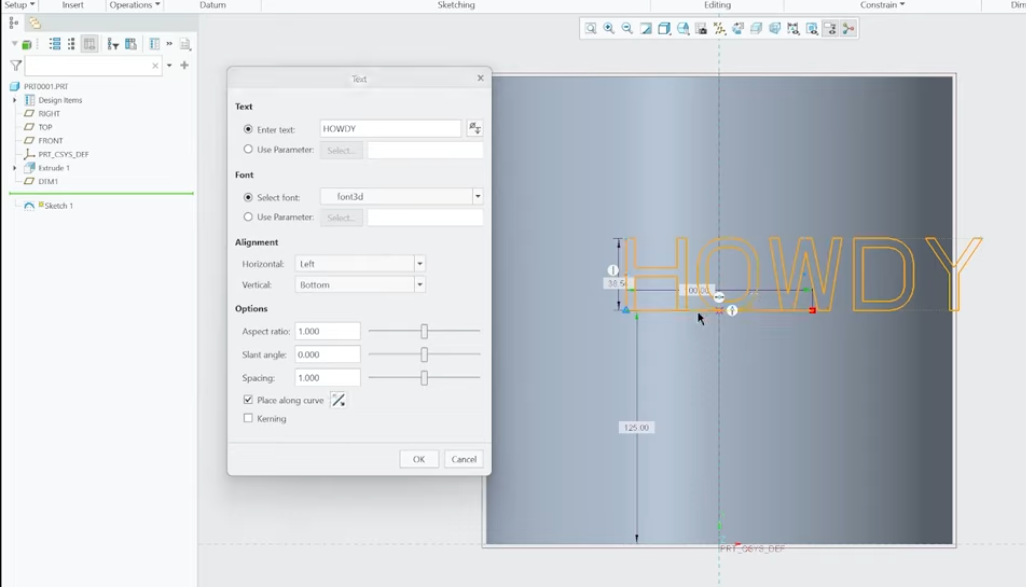This screenshot has width=1026, height=587.
Task: Click the HOWDY text input field
Action: click(391, 129)
